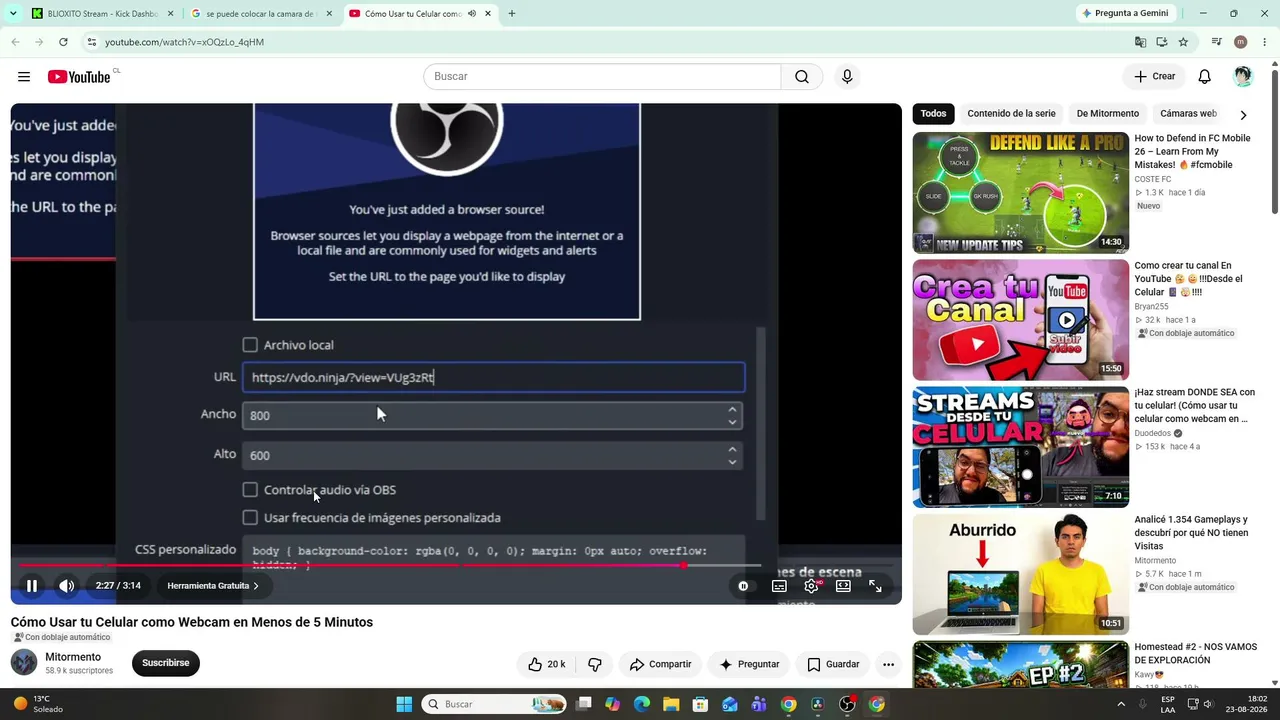
Task: Open the taskbar weather widget
Action: (39, 704)
